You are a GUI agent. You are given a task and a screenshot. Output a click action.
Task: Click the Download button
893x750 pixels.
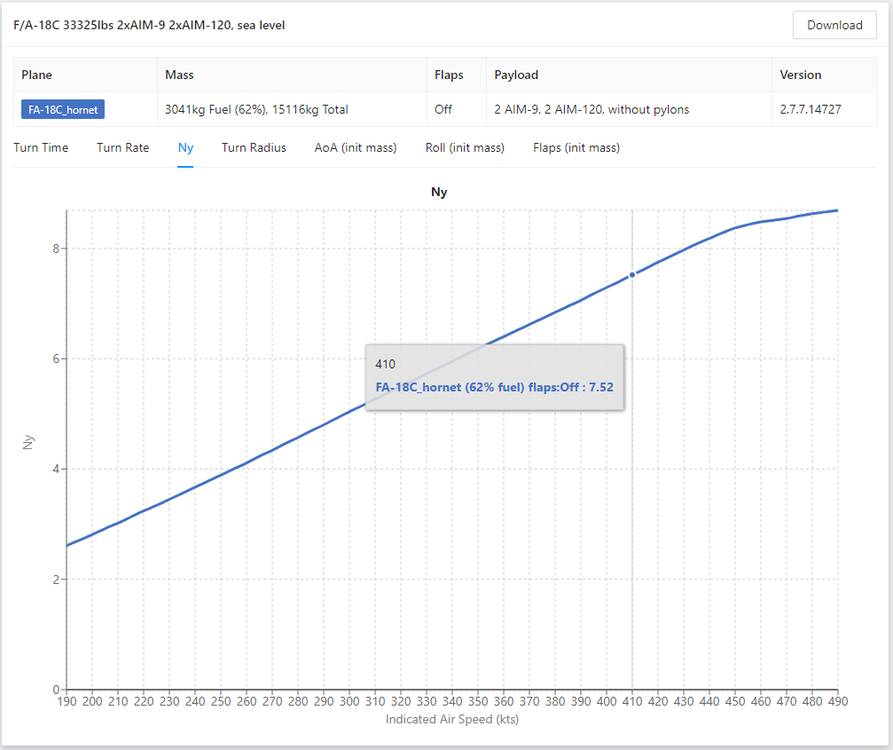point(834,25)
